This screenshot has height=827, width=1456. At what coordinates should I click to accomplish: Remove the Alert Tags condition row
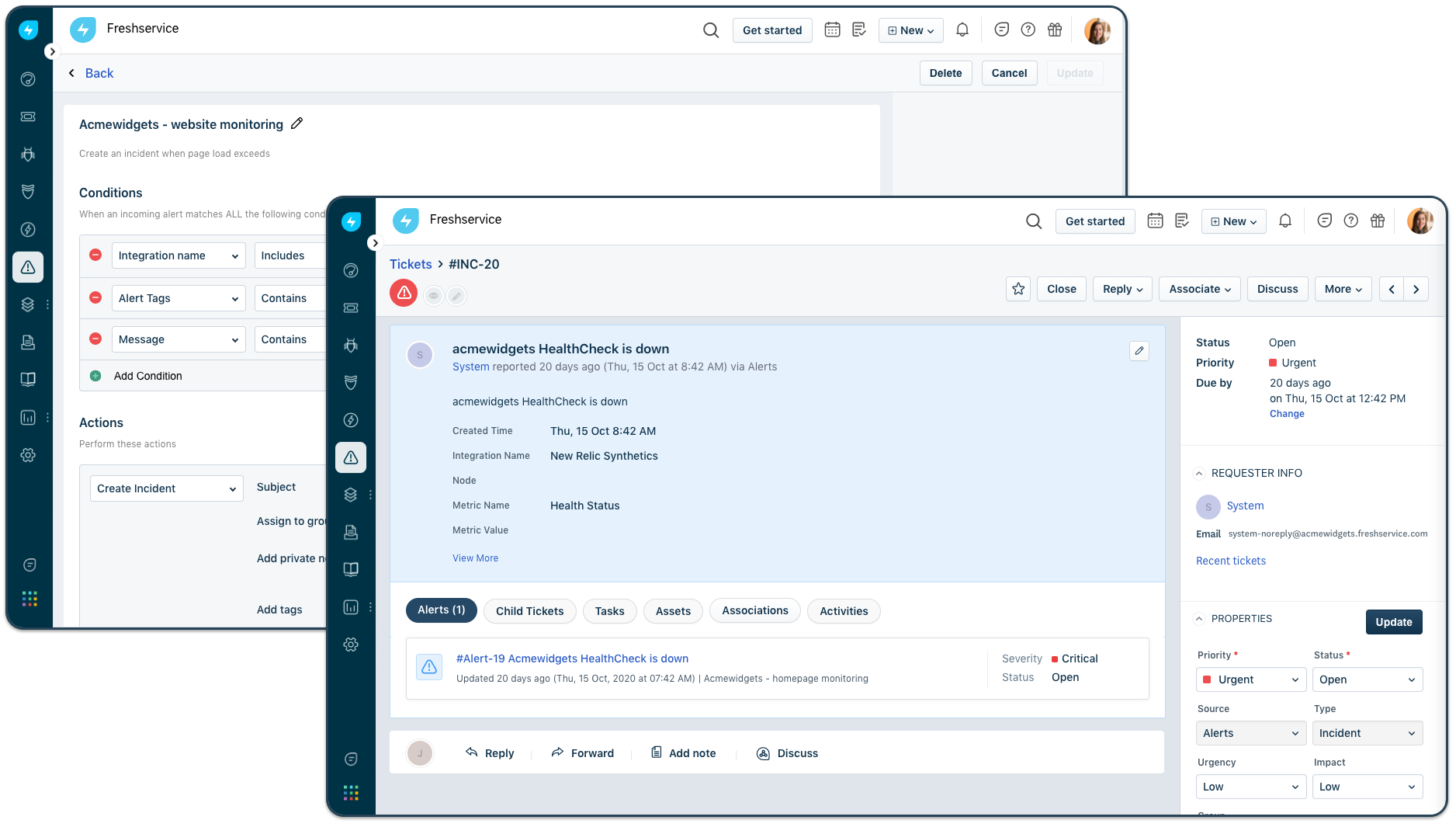95,298
